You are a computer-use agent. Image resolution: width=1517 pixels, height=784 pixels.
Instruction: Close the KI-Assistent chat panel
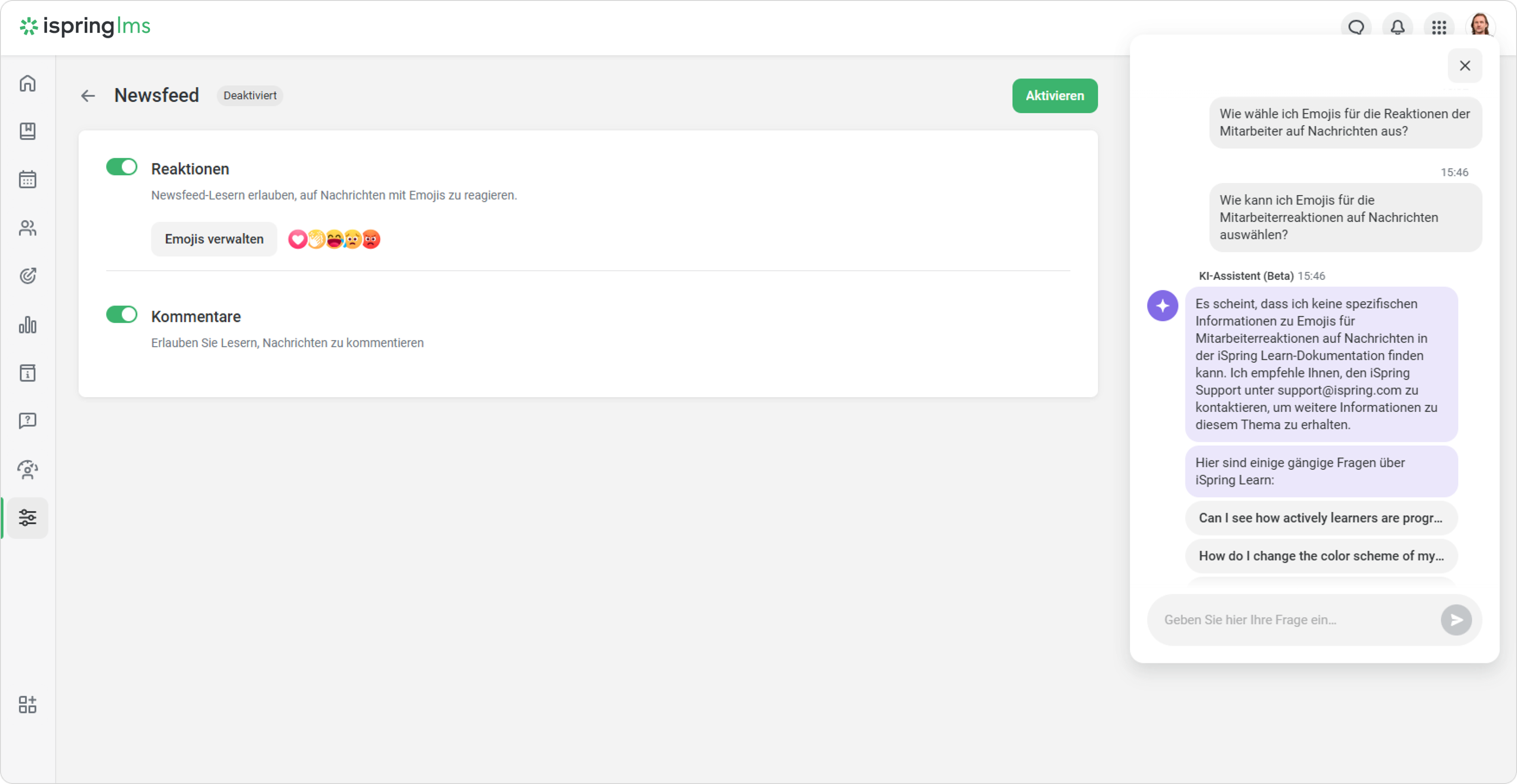(1465, 66)
